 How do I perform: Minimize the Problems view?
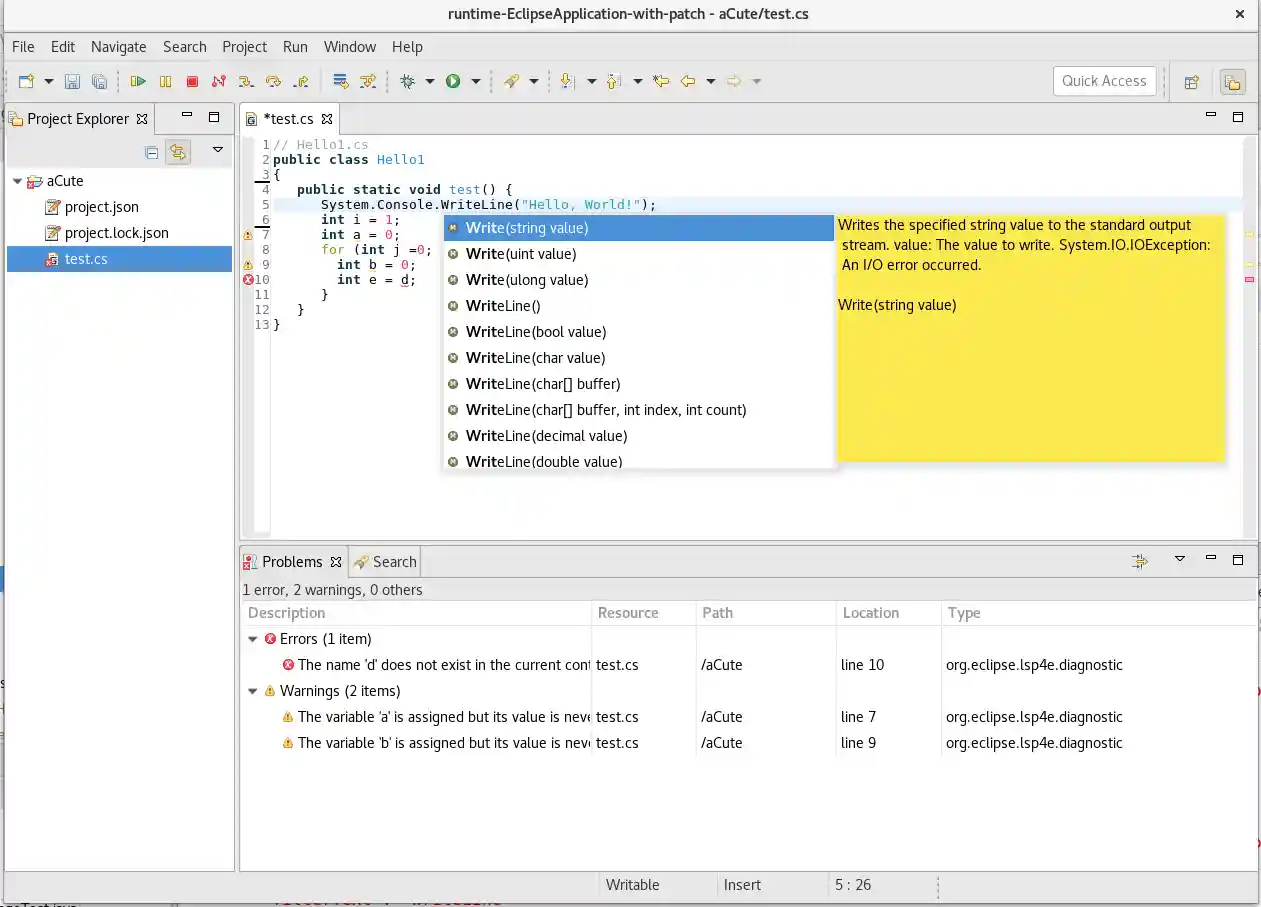[1210, 560]
